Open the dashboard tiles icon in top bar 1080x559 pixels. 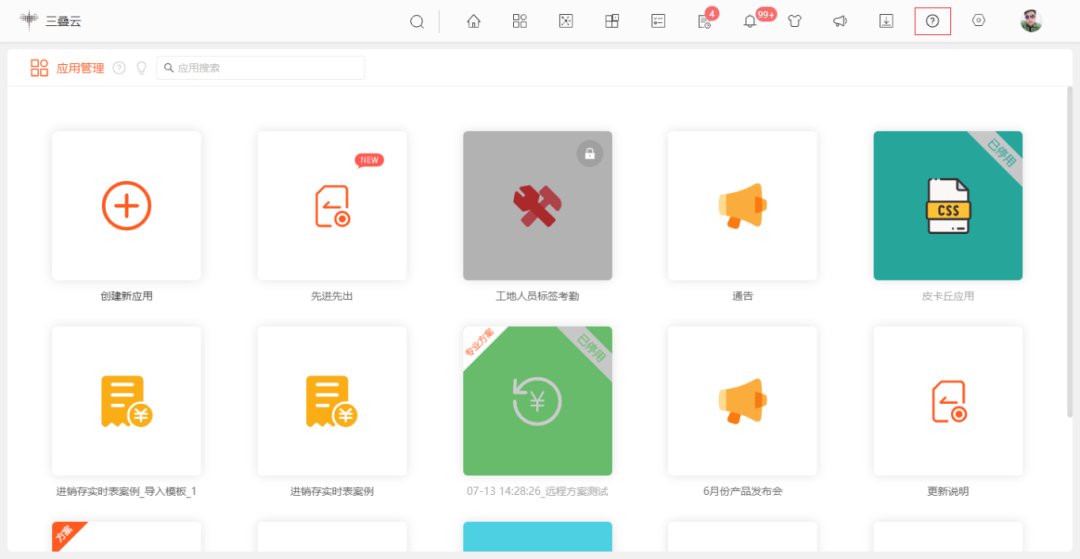[612, 21]
